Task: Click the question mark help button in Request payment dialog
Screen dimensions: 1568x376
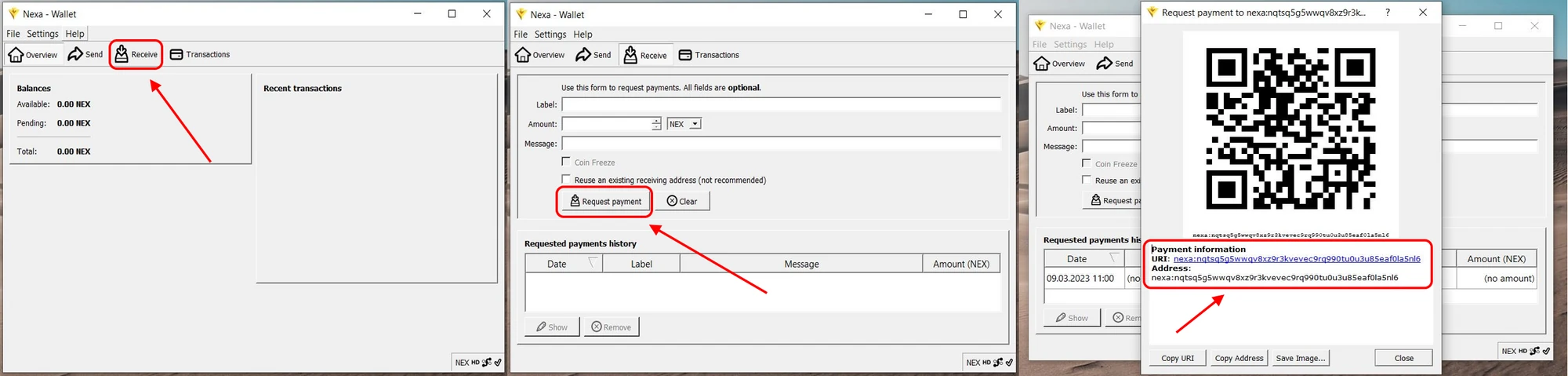Action: 1387,13
